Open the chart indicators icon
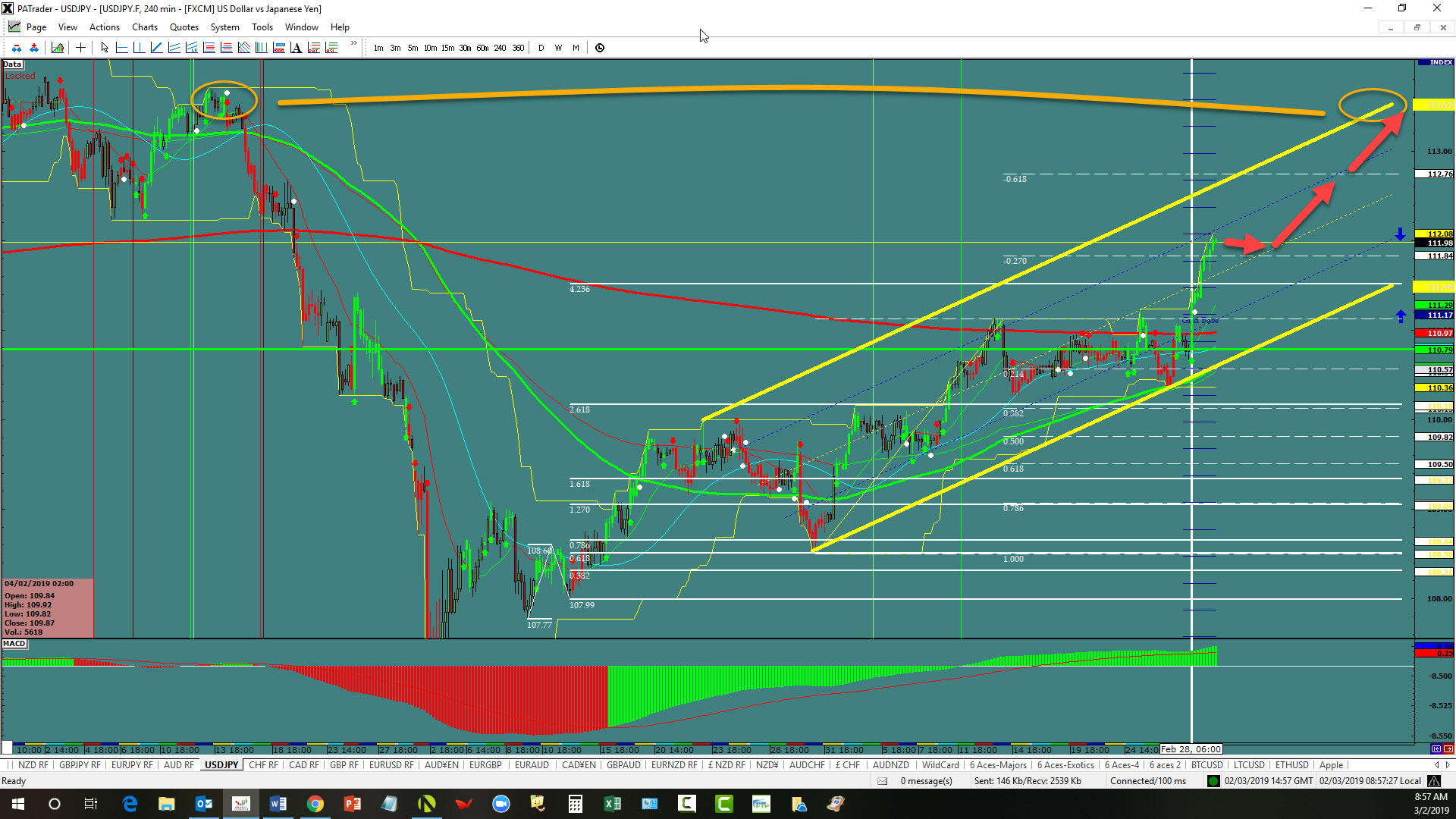 point(58,48)
